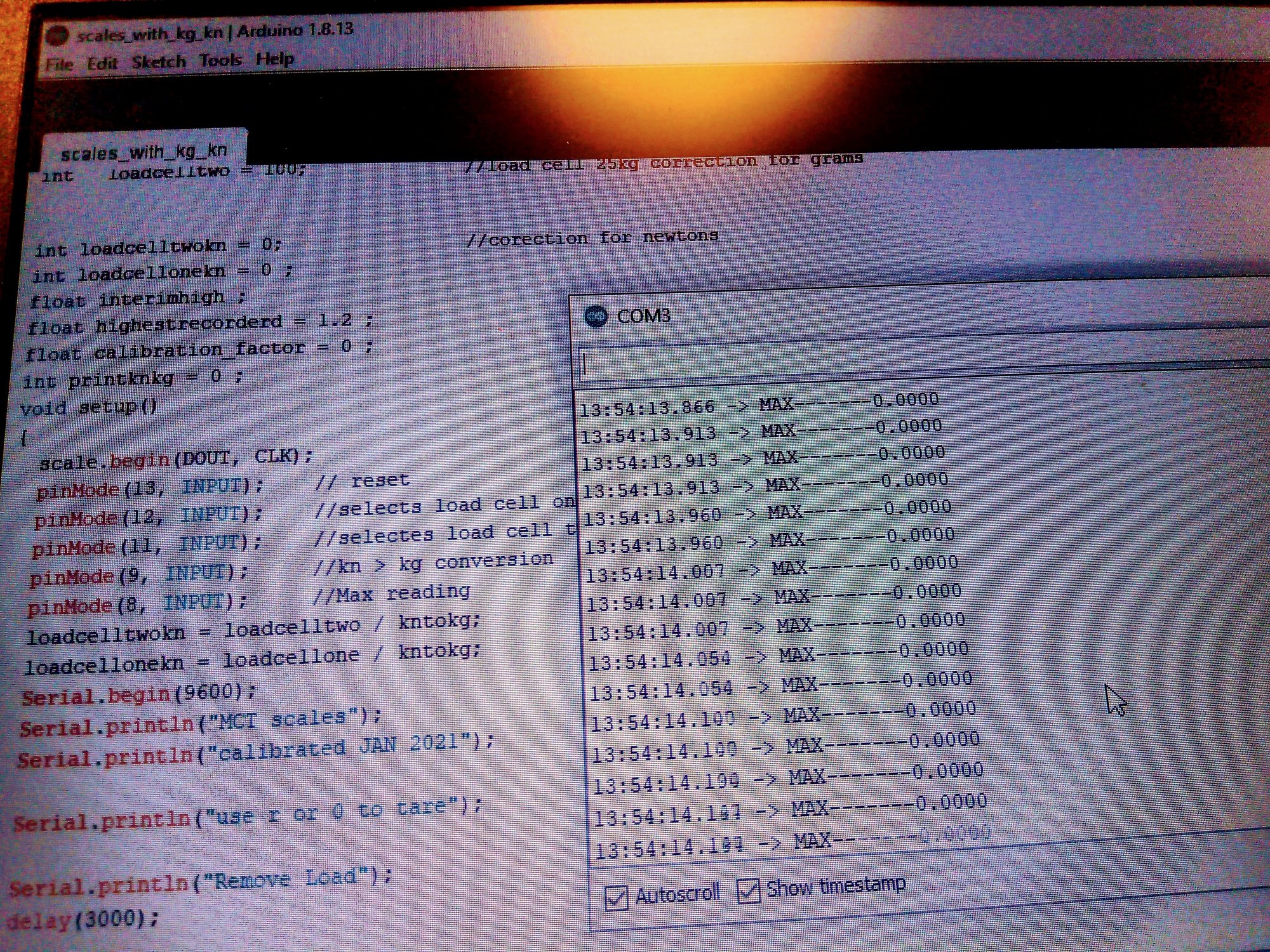Screen dimensions: 1270x952
Task: Click the 13:54:13.866 MAX output line
Action: 759,404
